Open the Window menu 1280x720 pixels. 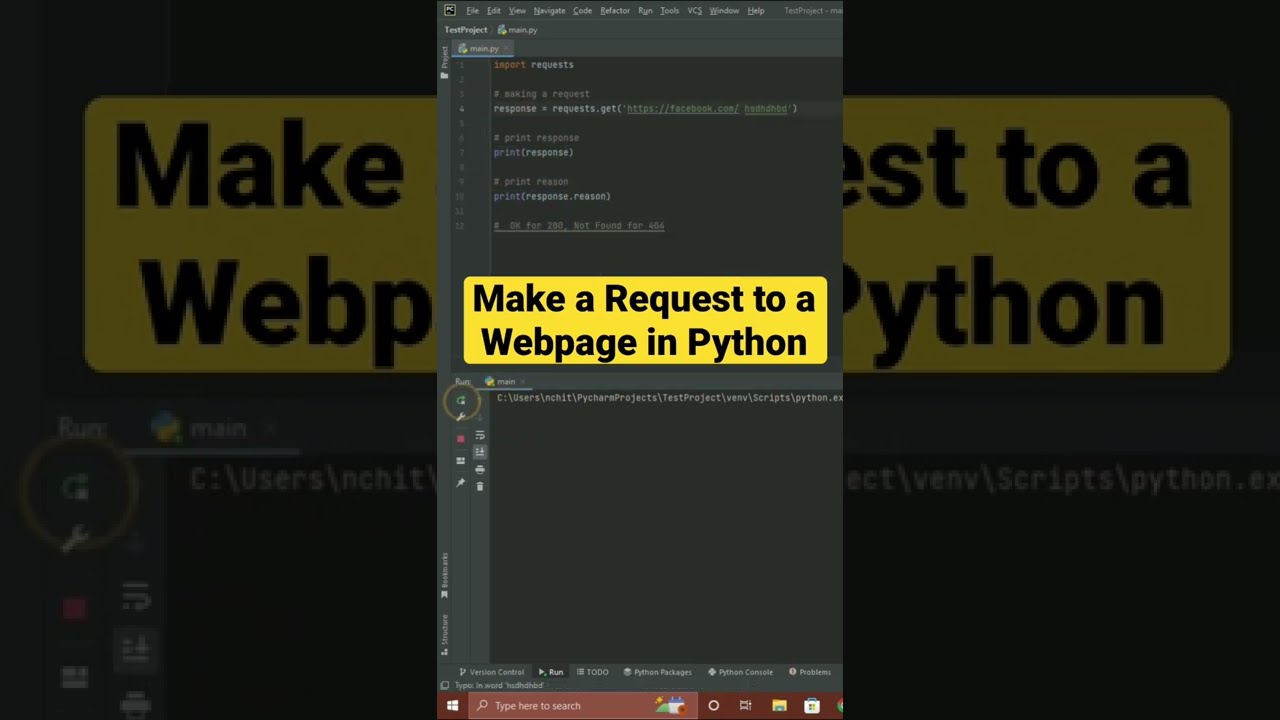[x=724, y=10]
